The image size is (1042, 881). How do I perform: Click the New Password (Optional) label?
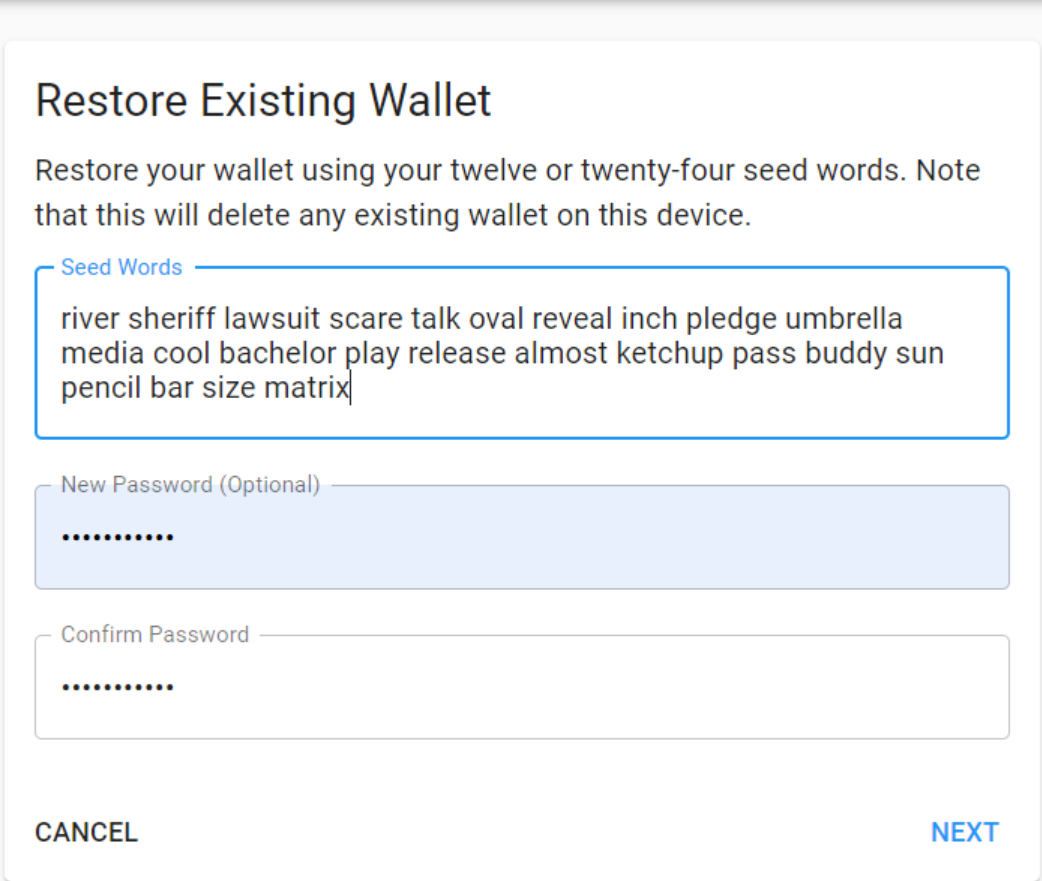click(190, 485)
